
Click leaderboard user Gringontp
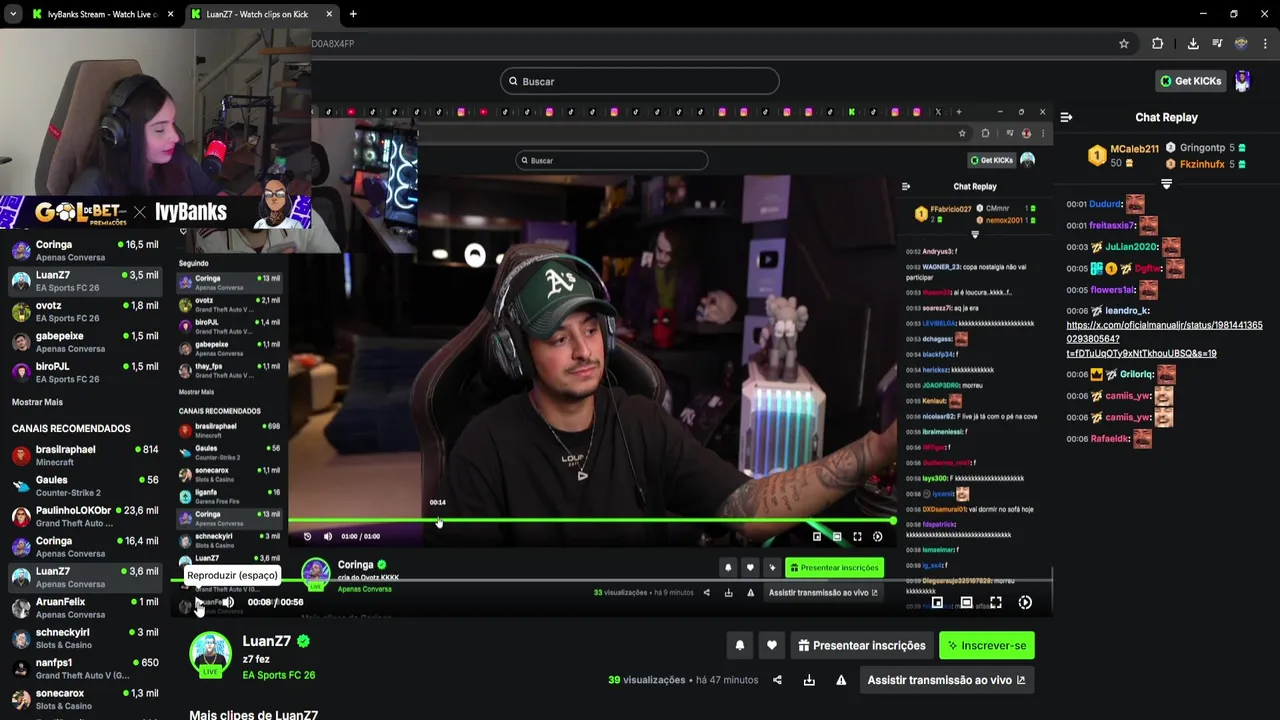(x=1202, y=148)
